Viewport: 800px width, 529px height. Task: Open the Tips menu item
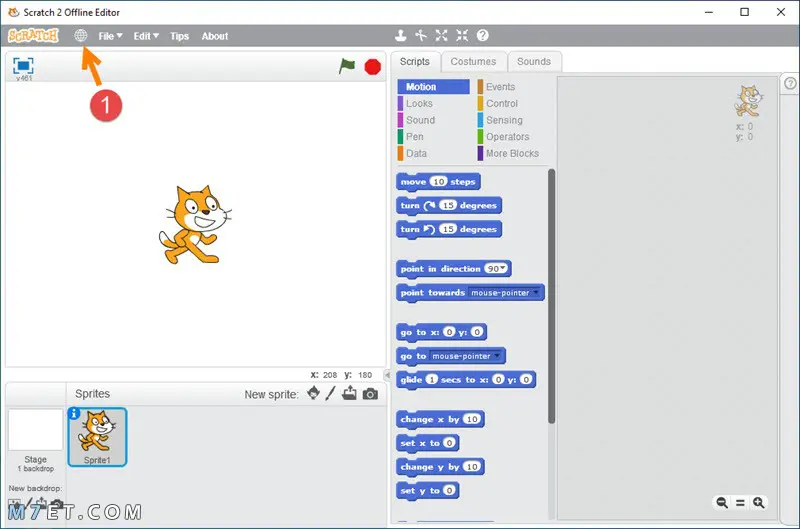coord(180,36)
